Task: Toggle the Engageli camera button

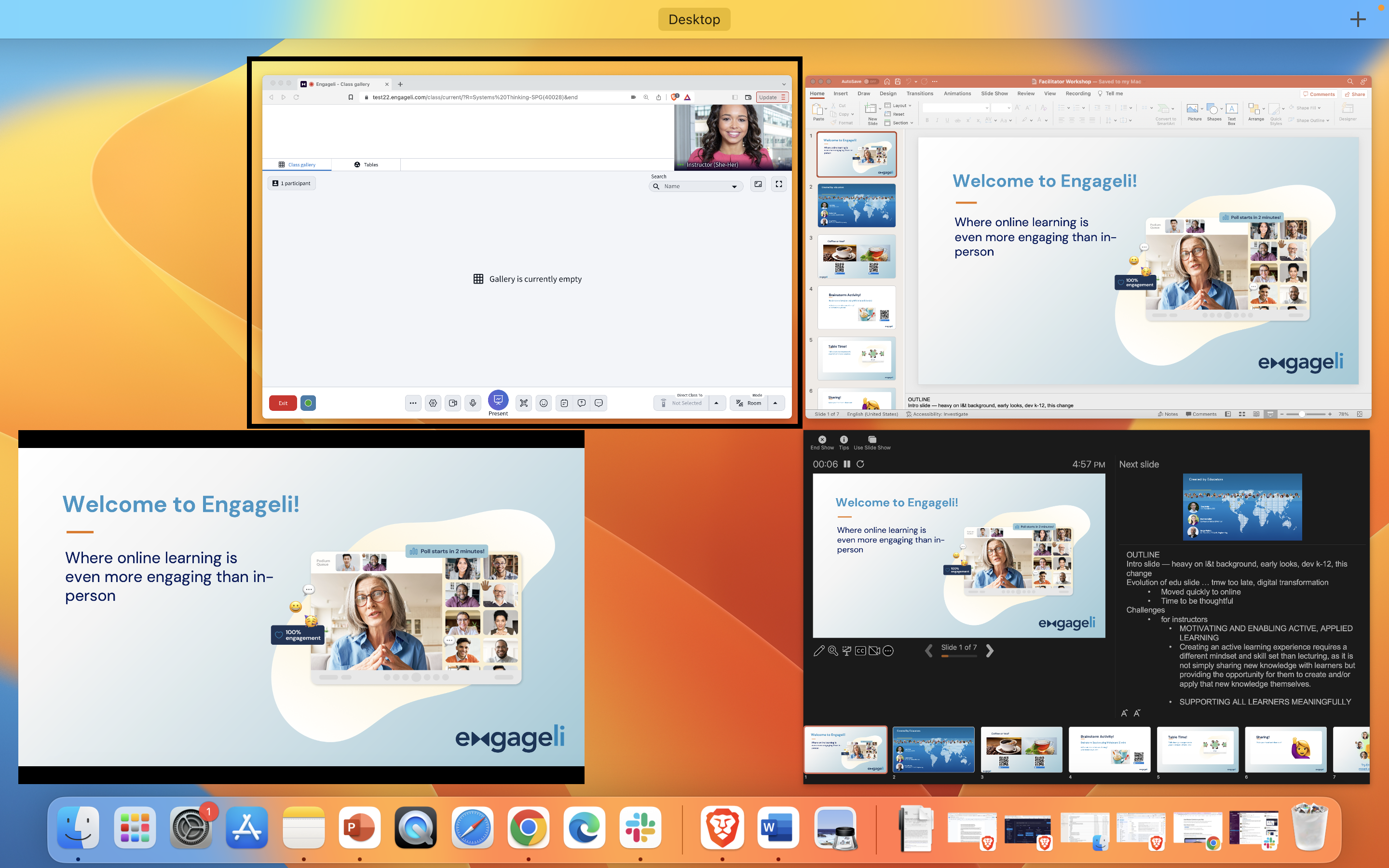Action: pyautogui.click(x=453, y=403)
